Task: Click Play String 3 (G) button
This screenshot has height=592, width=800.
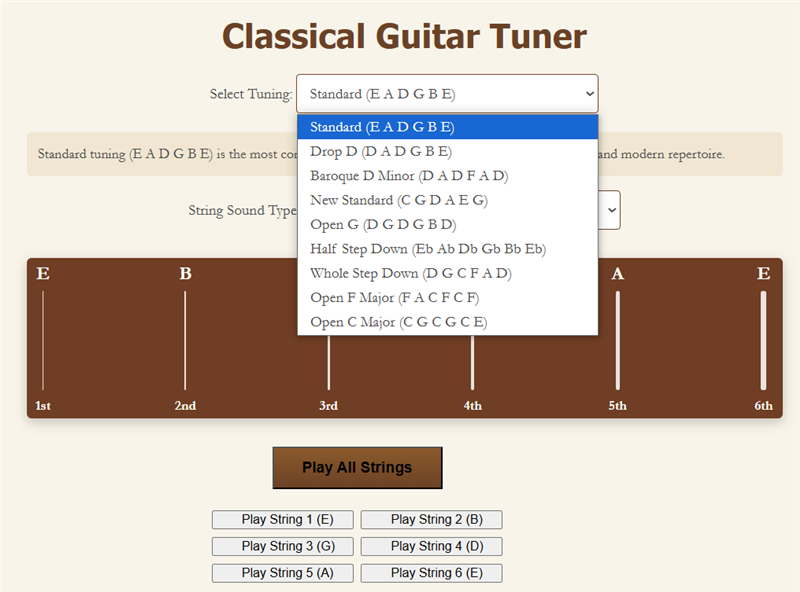Action: tap(283, 546)
